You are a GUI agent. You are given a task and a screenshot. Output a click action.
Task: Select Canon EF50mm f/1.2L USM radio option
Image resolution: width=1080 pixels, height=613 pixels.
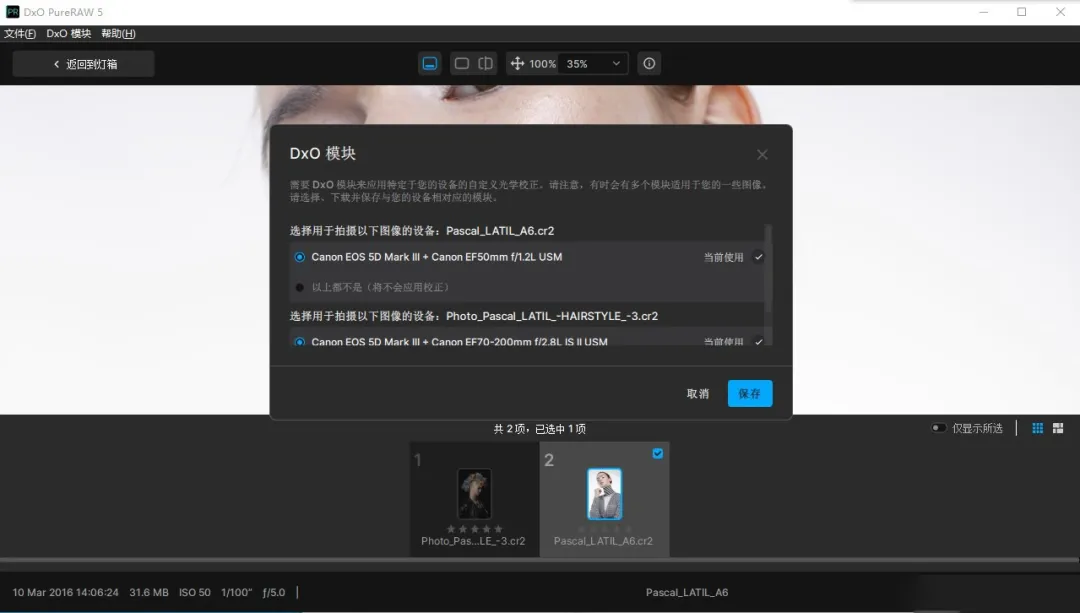pos(300,257)
